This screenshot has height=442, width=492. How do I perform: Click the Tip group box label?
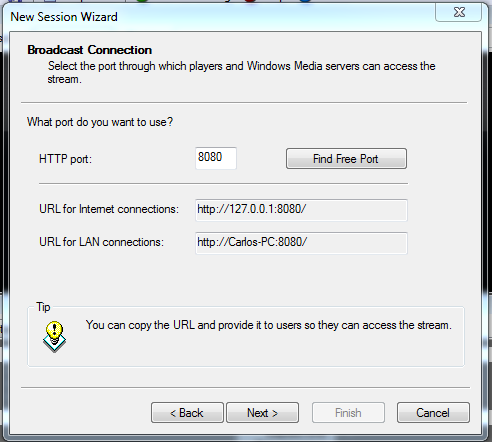coord(43,307)
